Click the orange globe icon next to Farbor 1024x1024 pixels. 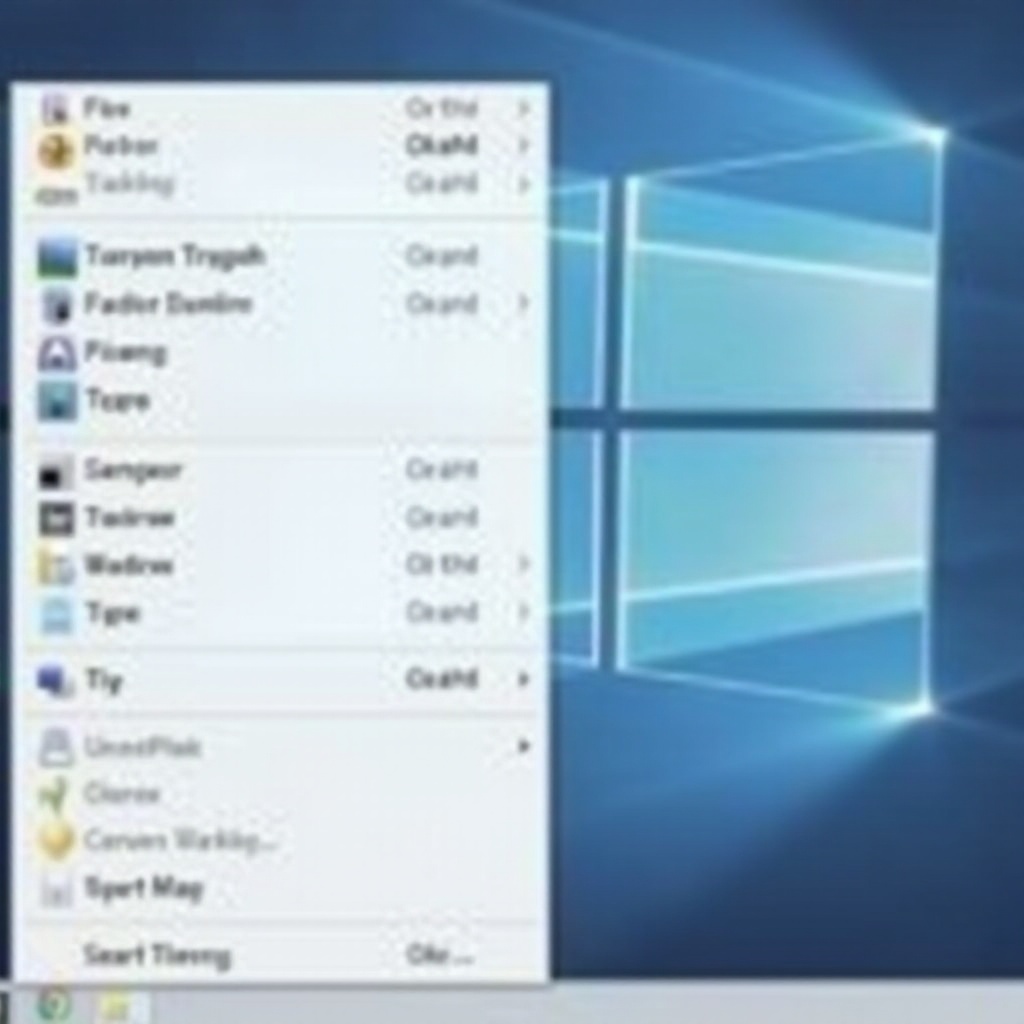point(56,152)
